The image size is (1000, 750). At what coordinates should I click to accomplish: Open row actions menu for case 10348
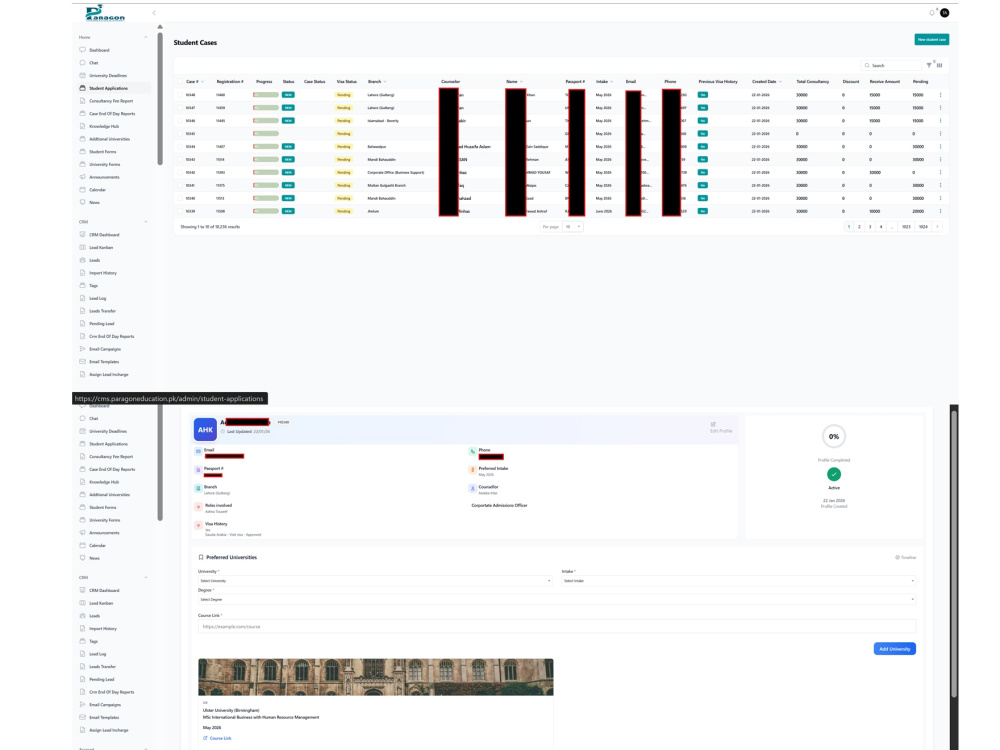940,95
